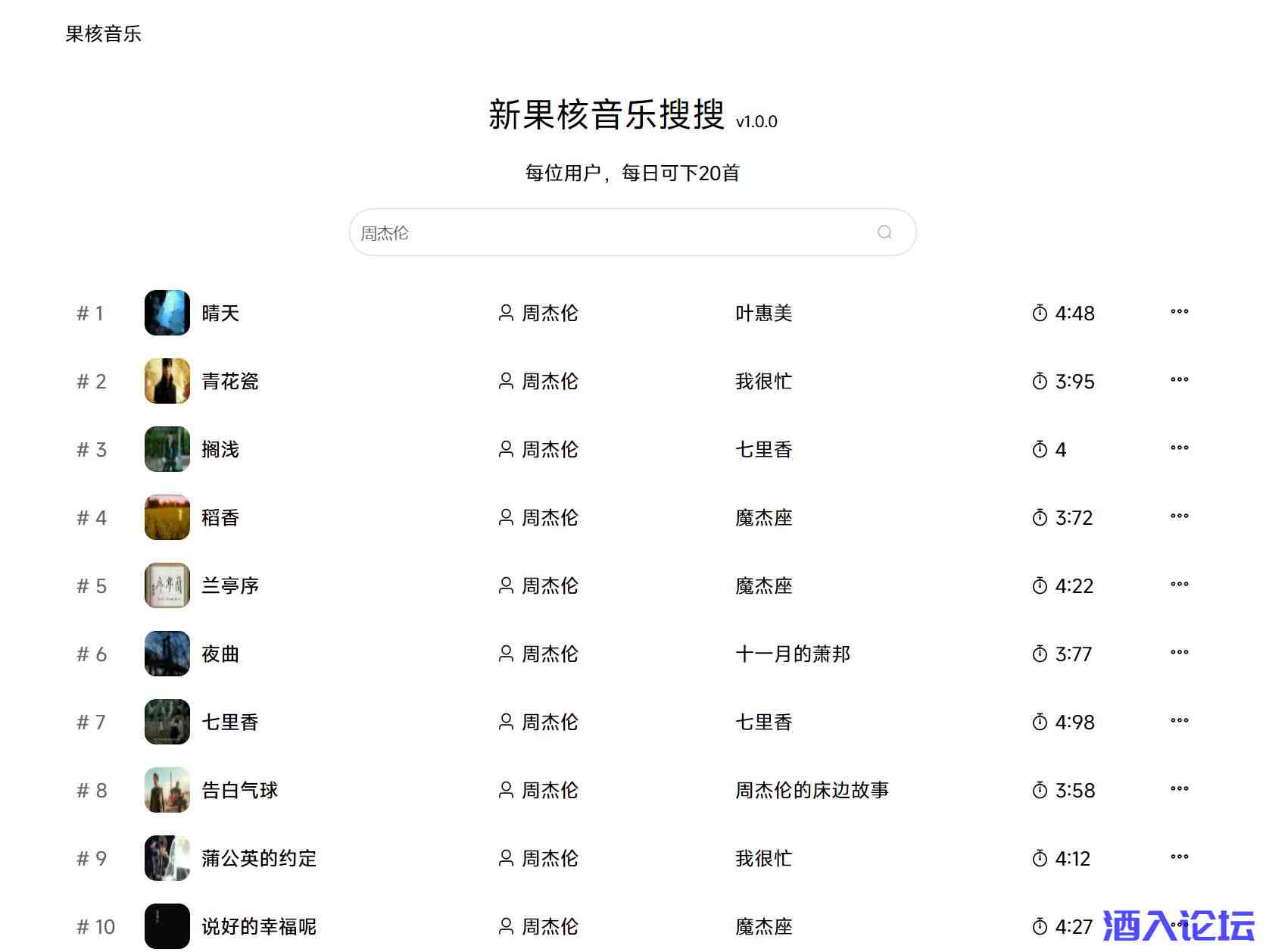Viewport: 1266px width, 952px height.
Task: Open album 周杰伦的床边故事
Action: coord(812,790)
